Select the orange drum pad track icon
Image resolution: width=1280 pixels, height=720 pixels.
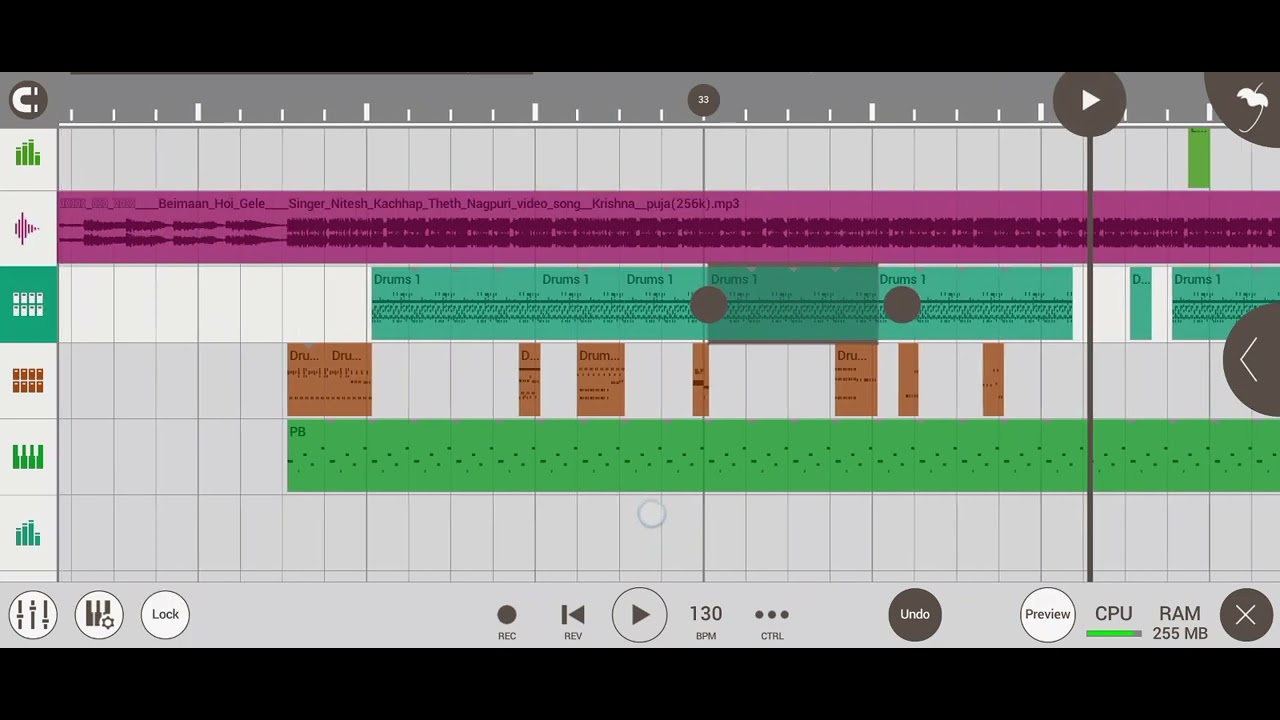coord(28,381)
